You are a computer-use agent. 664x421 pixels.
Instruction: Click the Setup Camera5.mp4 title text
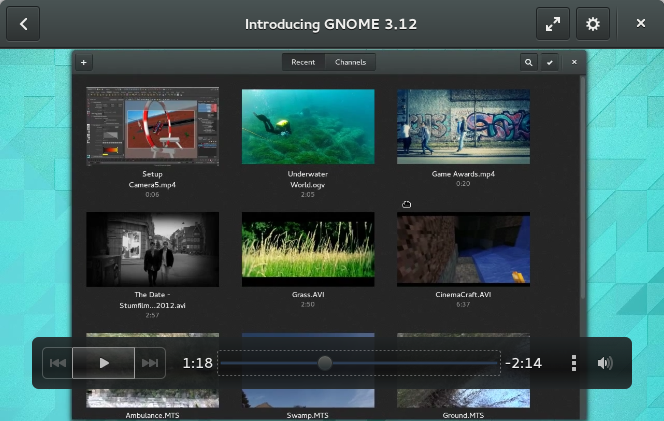tap(152, 179)
